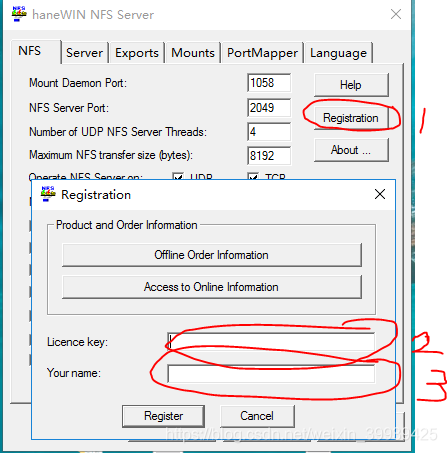Click the haneWIN NFS Server title icon

19,14
